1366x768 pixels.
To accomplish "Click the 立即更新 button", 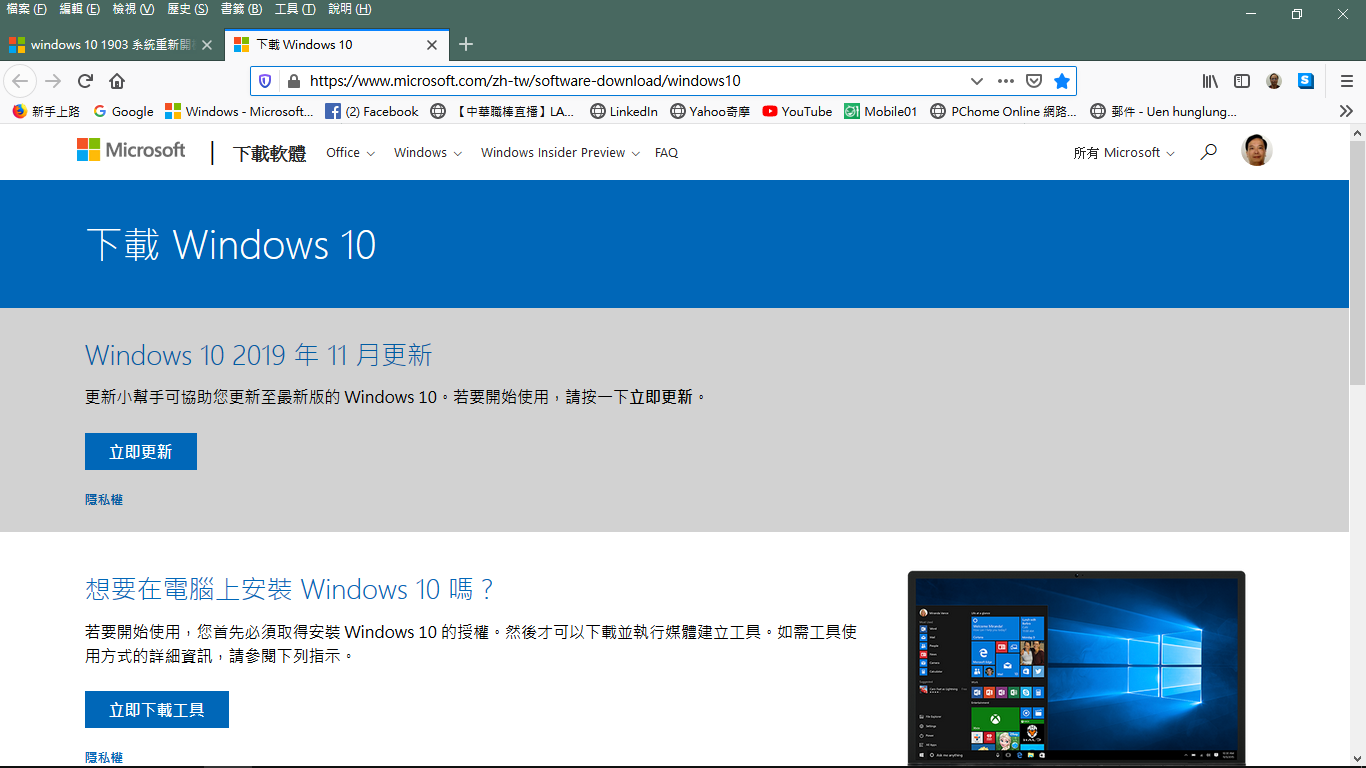I will (141, 452).
